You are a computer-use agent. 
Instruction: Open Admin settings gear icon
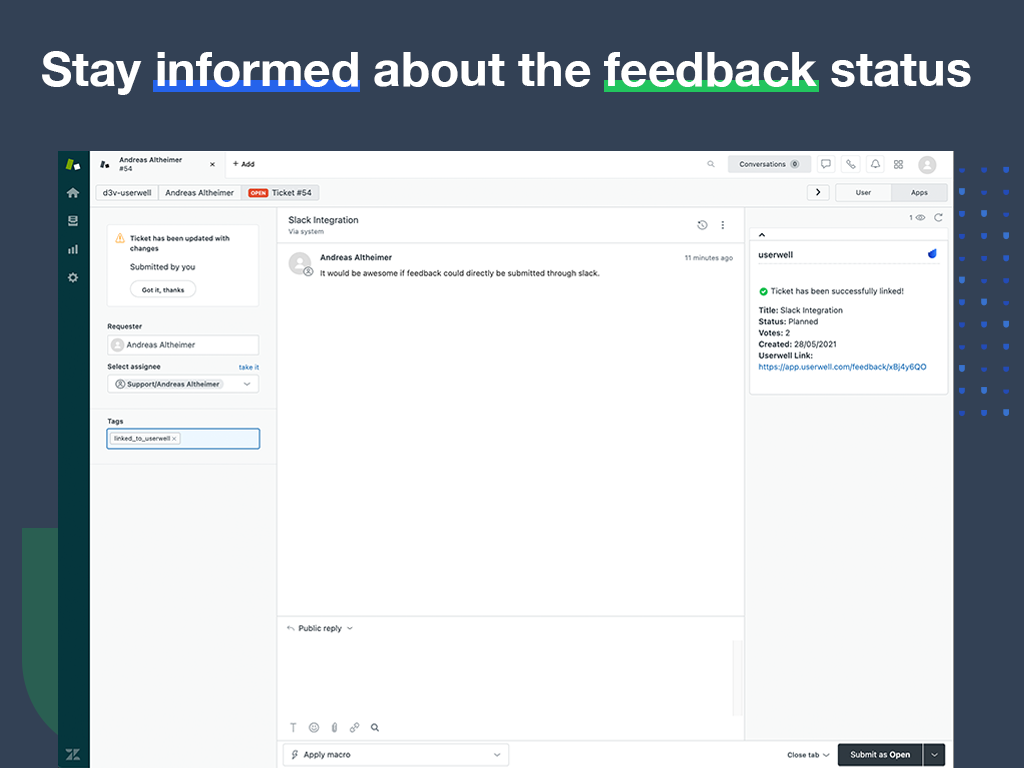[x=73, y=277]
